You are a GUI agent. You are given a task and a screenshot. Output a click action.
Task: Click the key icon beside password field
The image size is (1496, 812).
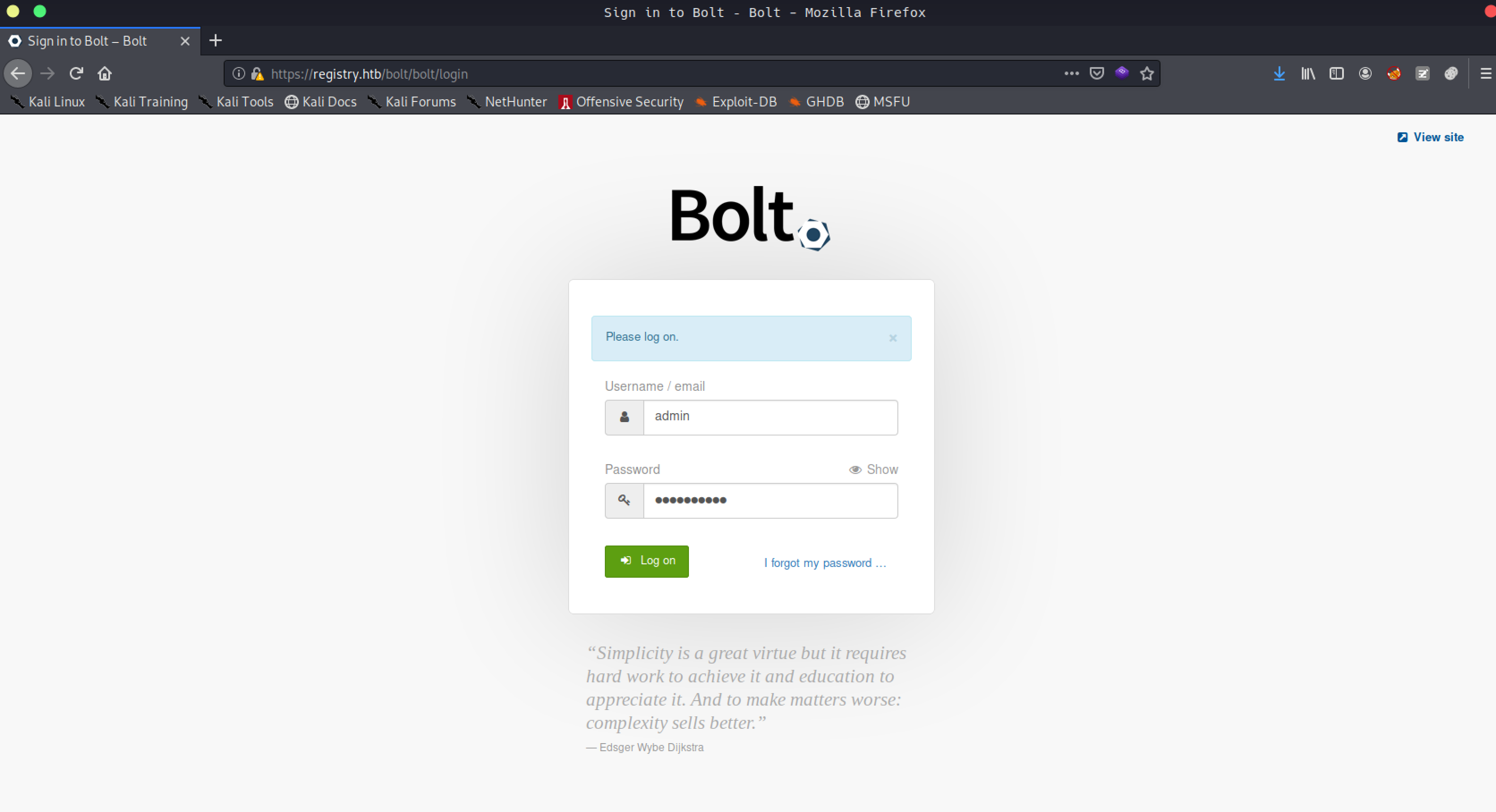point(624,500)
